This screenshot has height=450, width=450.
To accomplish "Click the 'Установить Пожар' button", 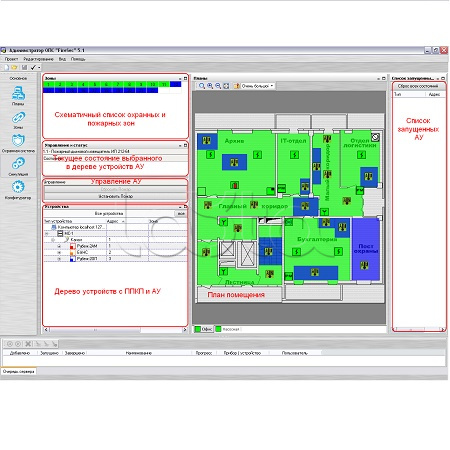I will coord(115,196).
